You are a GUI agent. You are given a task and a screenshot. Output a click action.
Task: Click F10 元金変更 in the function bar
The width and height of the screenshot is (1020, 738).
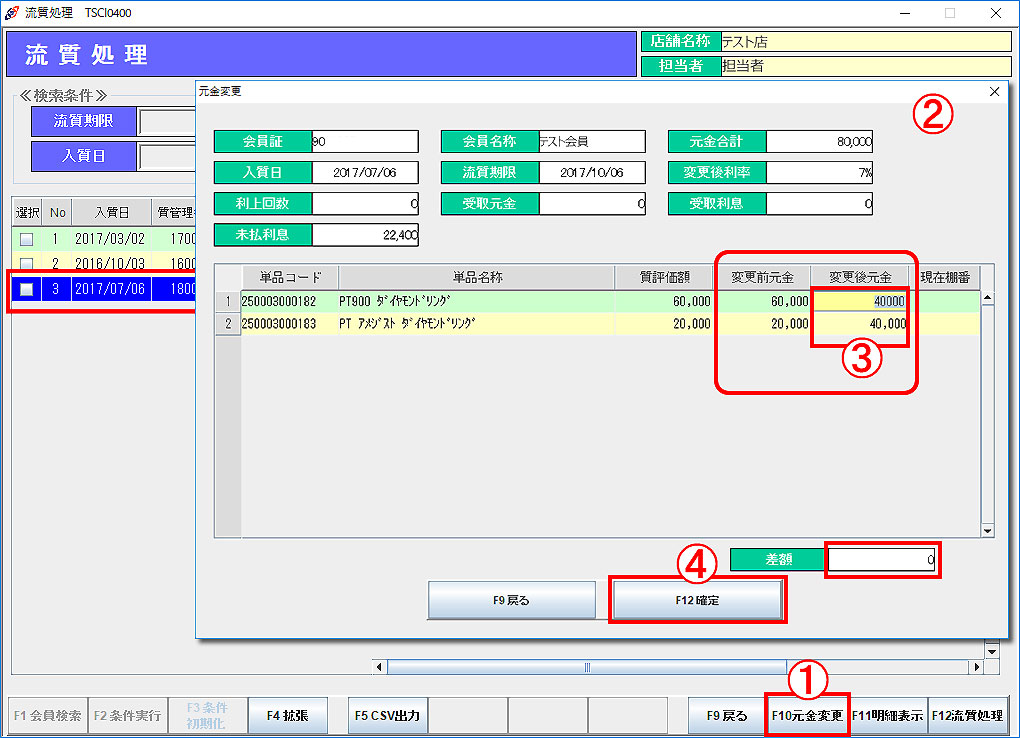[x=807, y=716]
